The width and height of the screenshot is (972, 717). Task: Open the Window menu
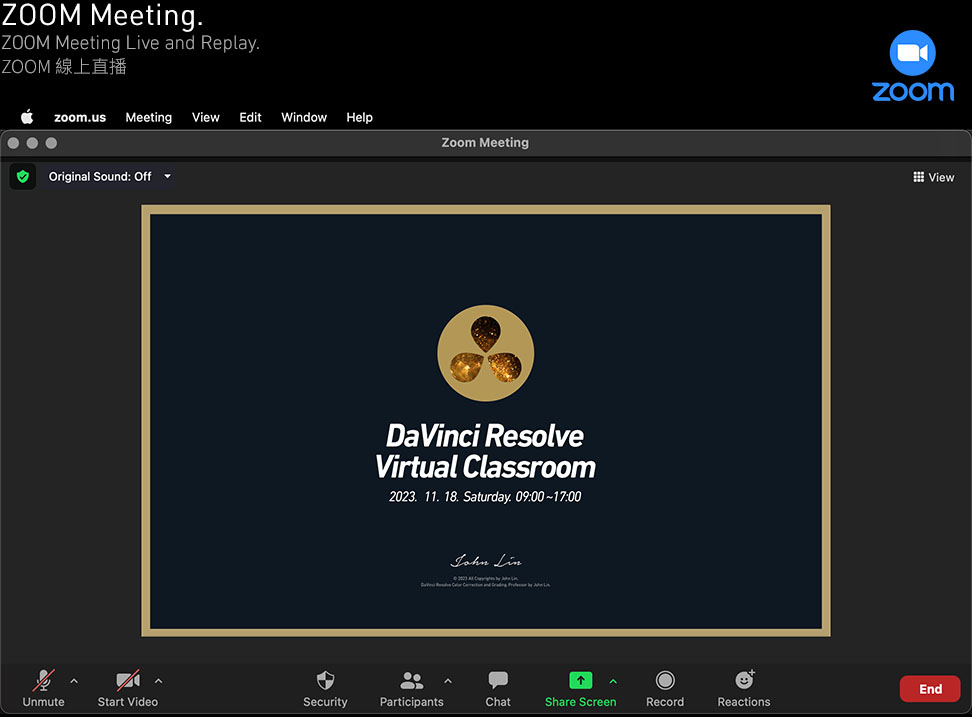coord(304,117)
